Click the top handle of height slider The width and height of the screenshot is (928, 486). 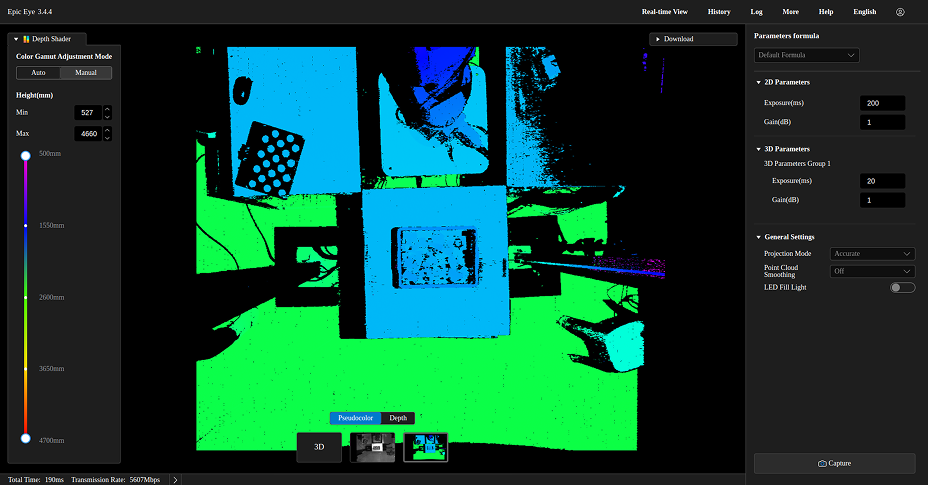coord(26,155)
